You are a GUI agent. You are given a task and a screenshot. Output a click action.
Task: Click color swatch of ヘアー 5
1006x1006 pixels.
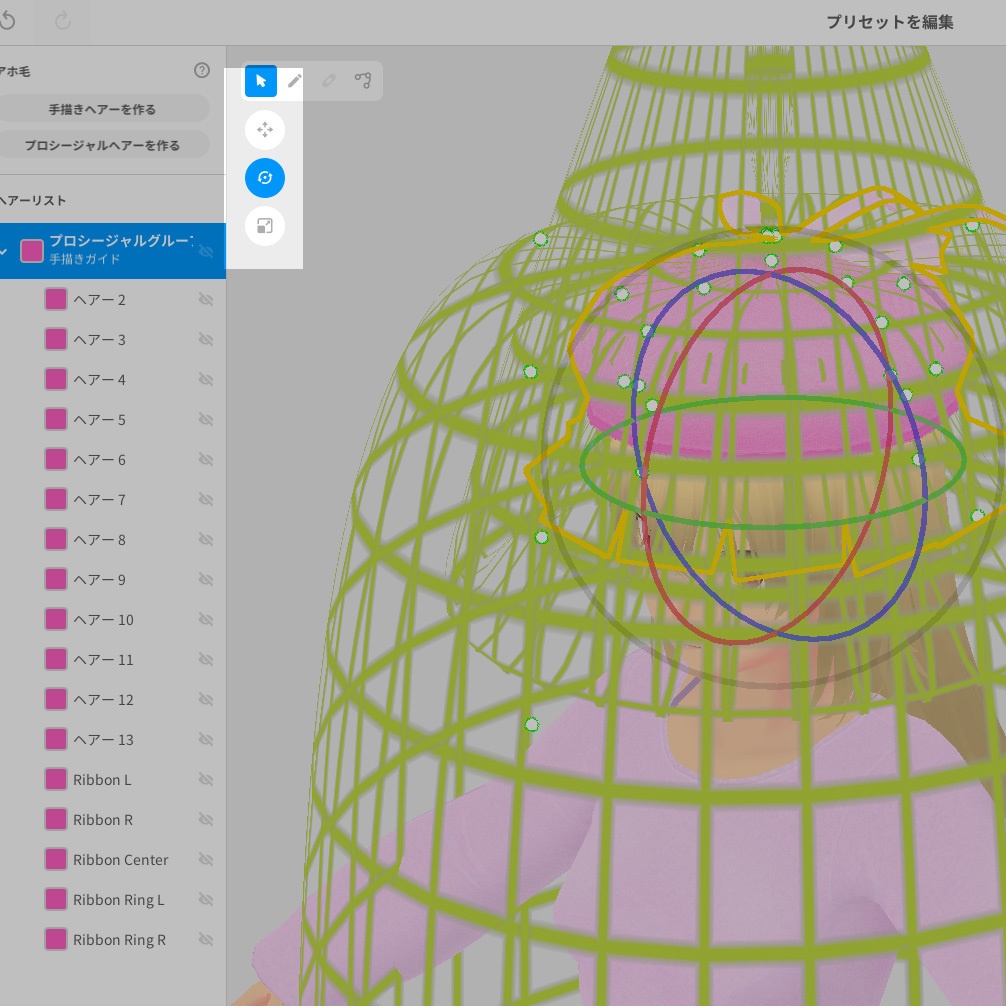(x=56, y=419)
